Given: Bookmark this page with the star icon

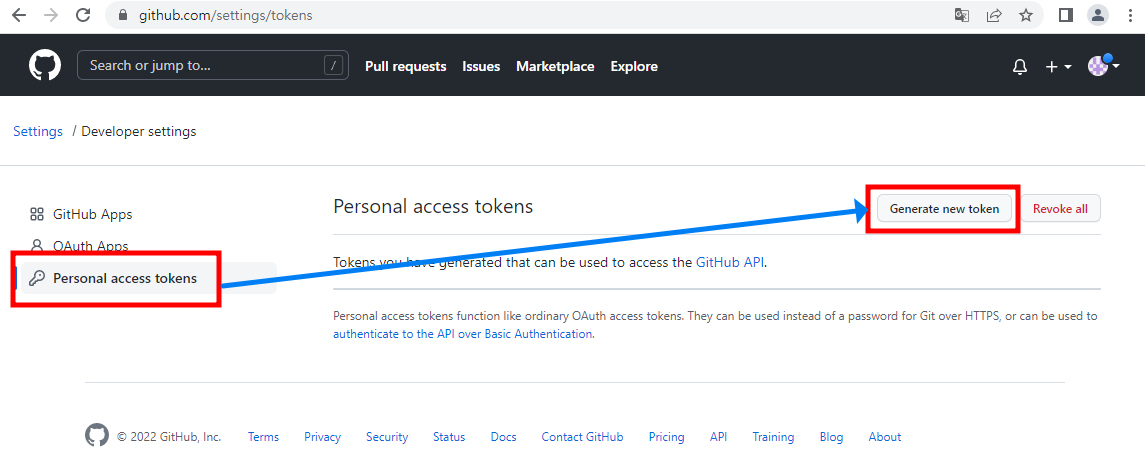Looking at the screenshot, I should click(x=1026, y=15).
